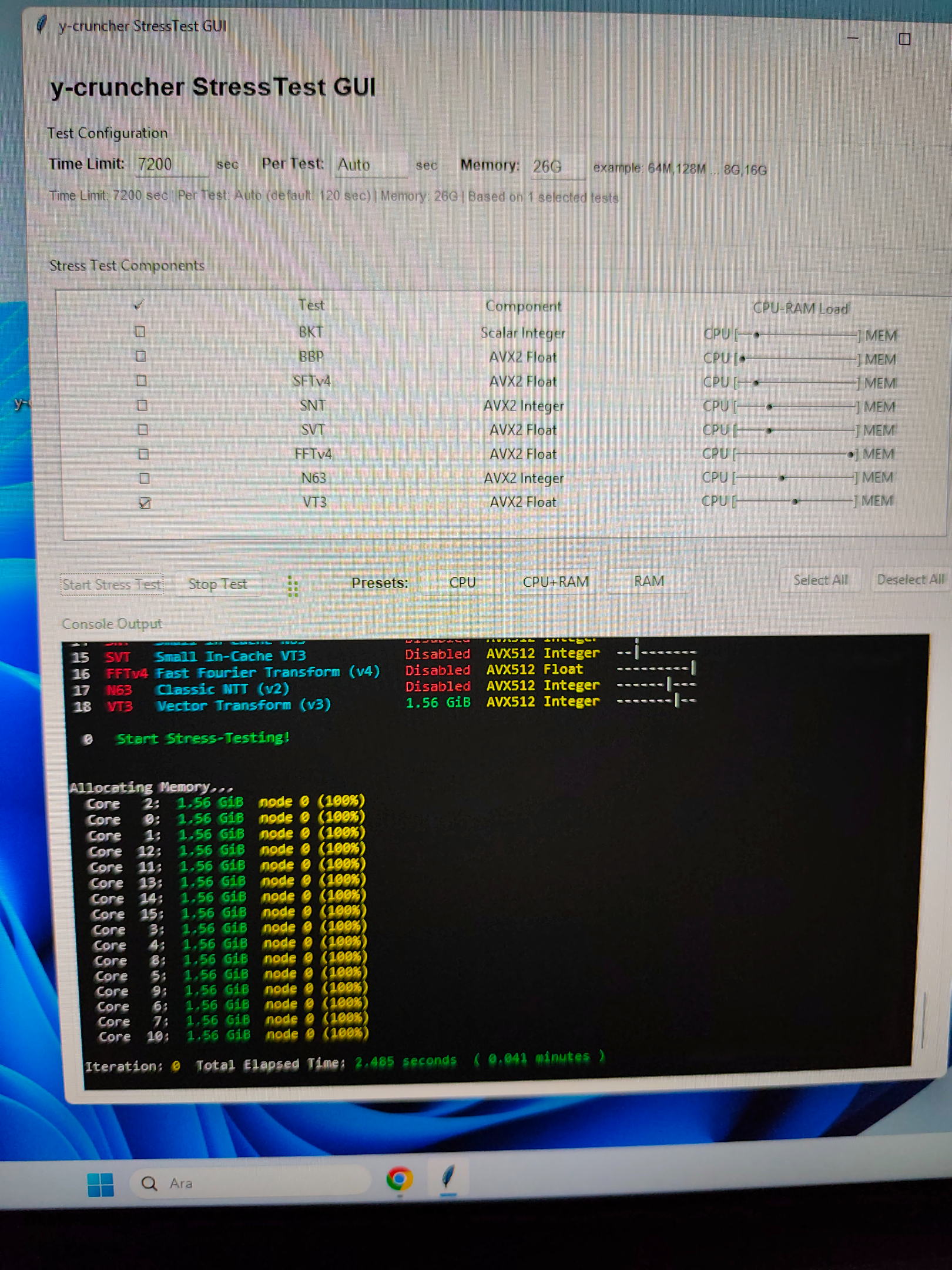Click the FFTv4 test name cell
The width and height of the screenshot is (952, 1270).
click(x=313, y=454)
